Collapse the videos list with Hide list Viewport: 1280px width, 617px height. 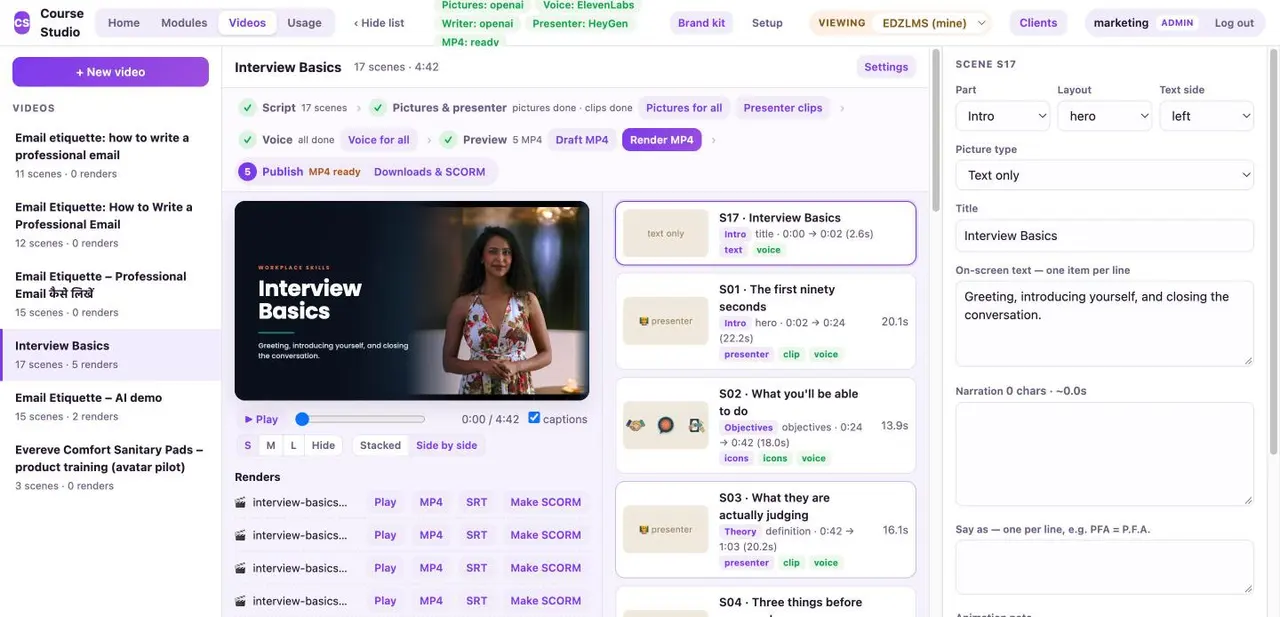point(379,23)
